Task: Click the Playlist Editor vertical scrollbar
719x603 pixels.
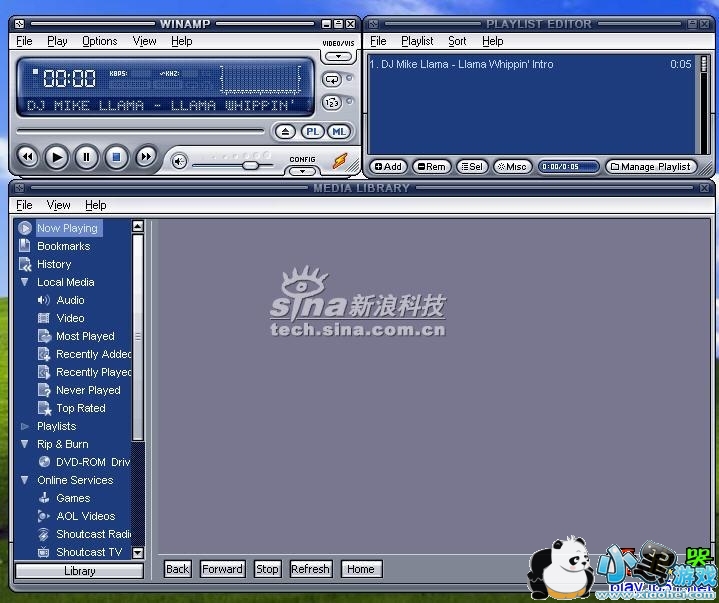Action: coord(703,105)
